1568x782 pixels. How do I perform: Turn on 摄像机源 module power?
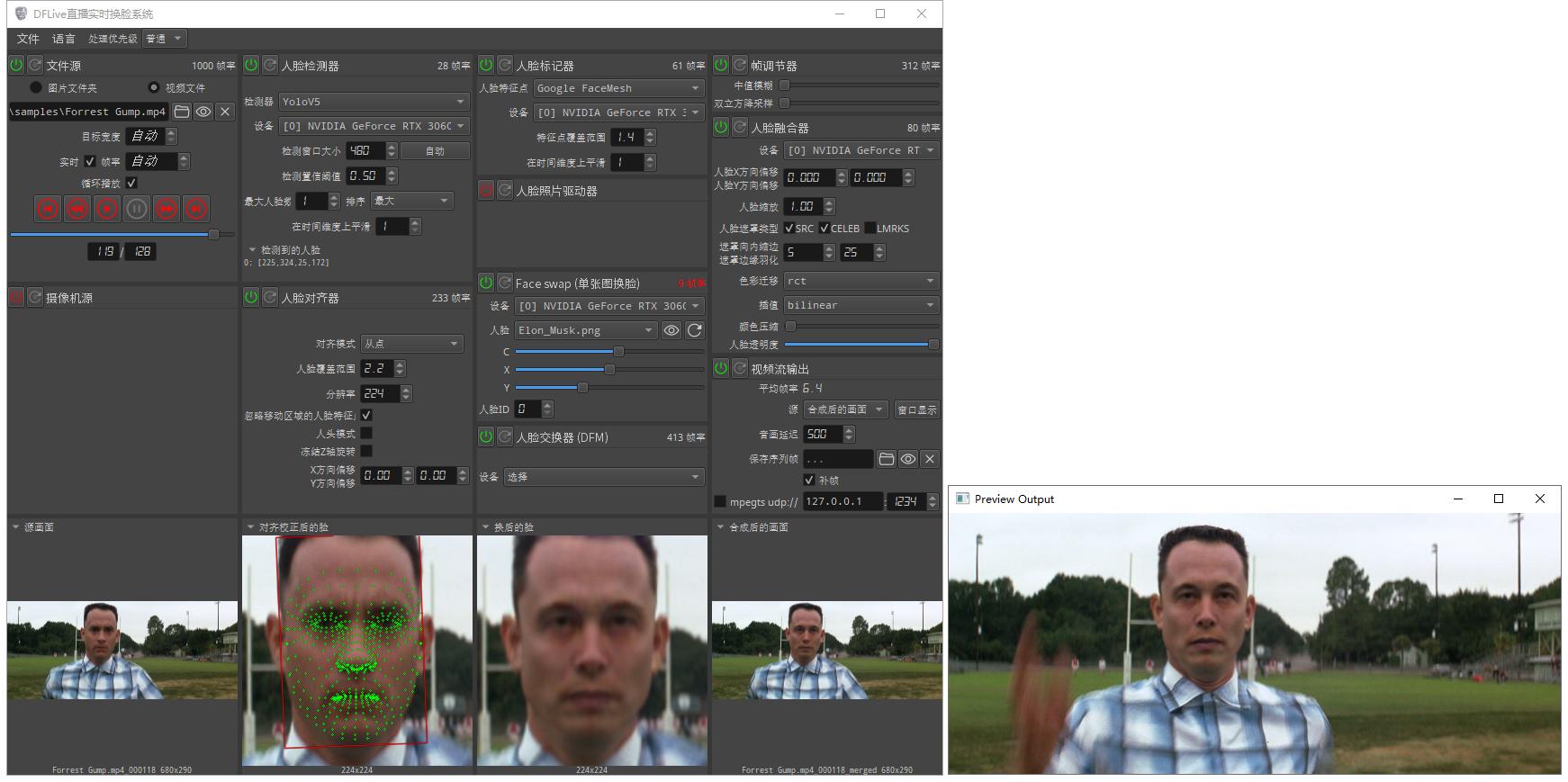tap(16, 297)
